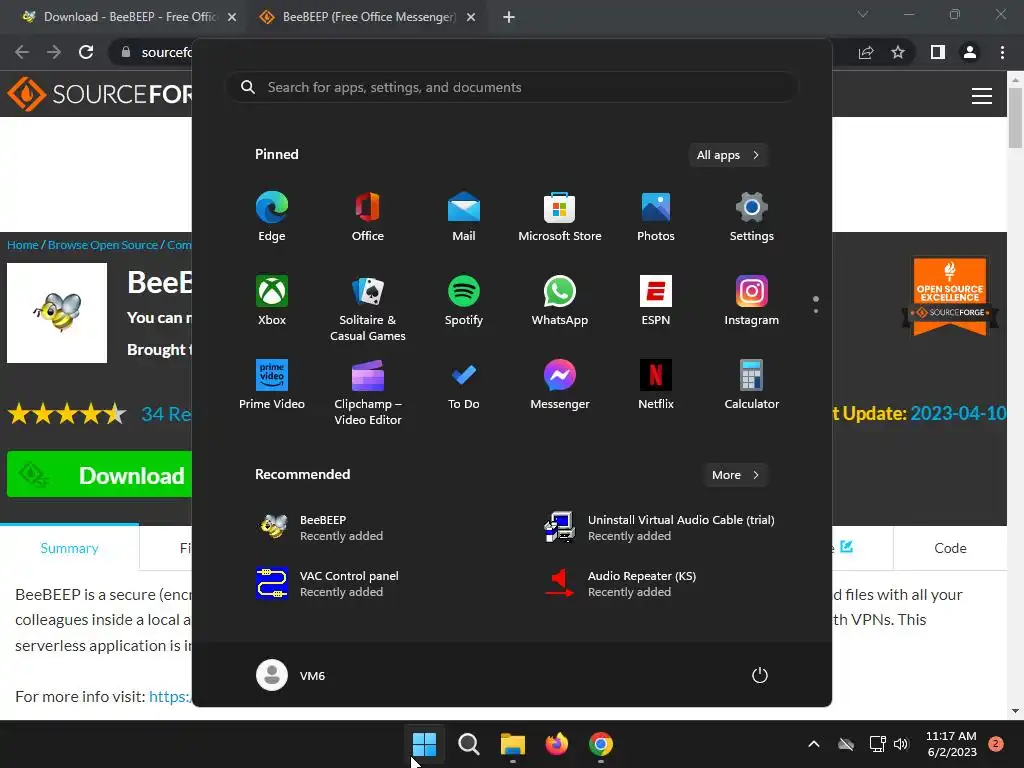
Task: Open Instagram from pinned apps
Action: point(752,300)
